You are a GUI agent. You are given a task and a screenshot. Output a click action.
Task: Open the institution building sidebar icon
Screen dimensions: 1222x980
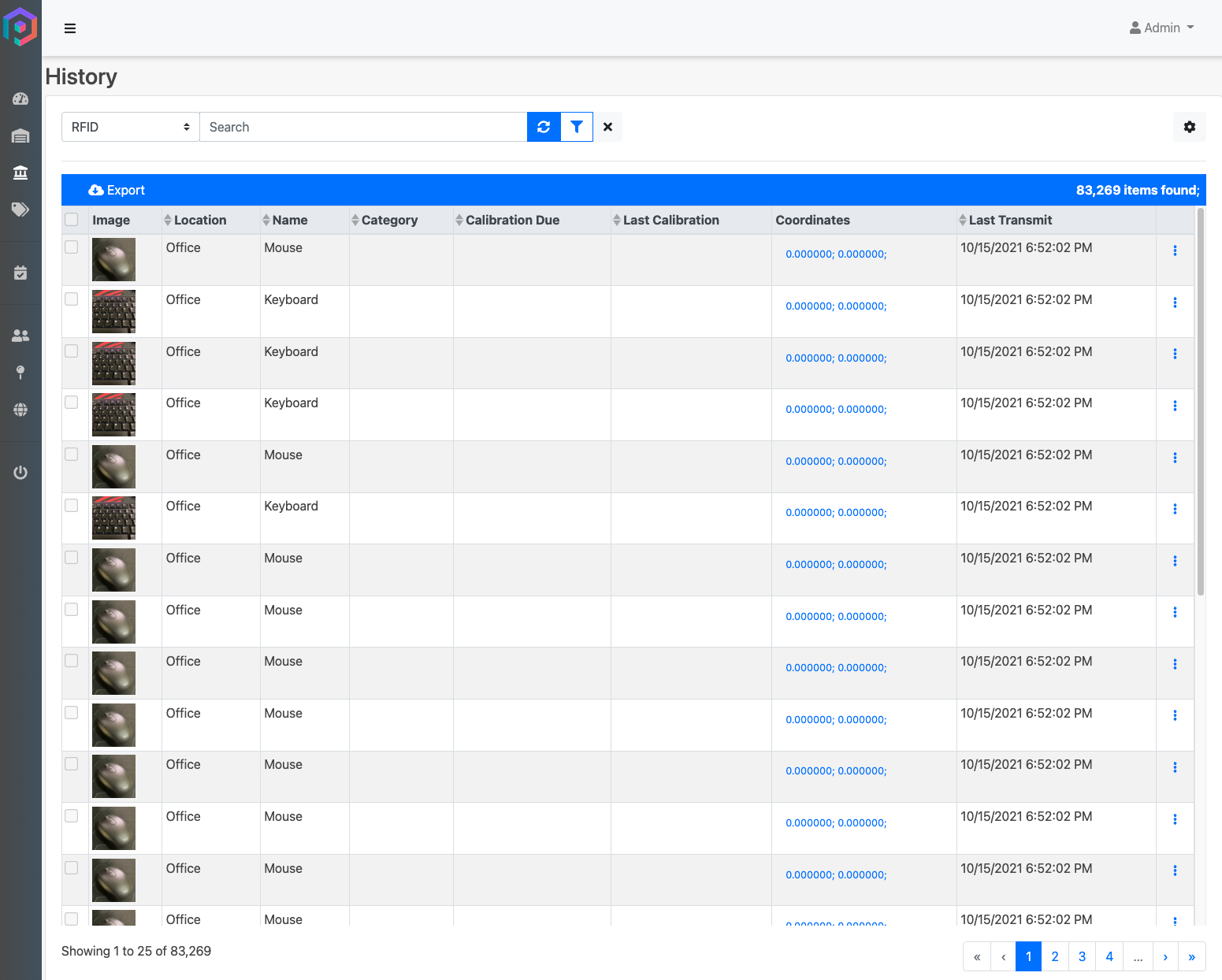[x=20, y=173]
